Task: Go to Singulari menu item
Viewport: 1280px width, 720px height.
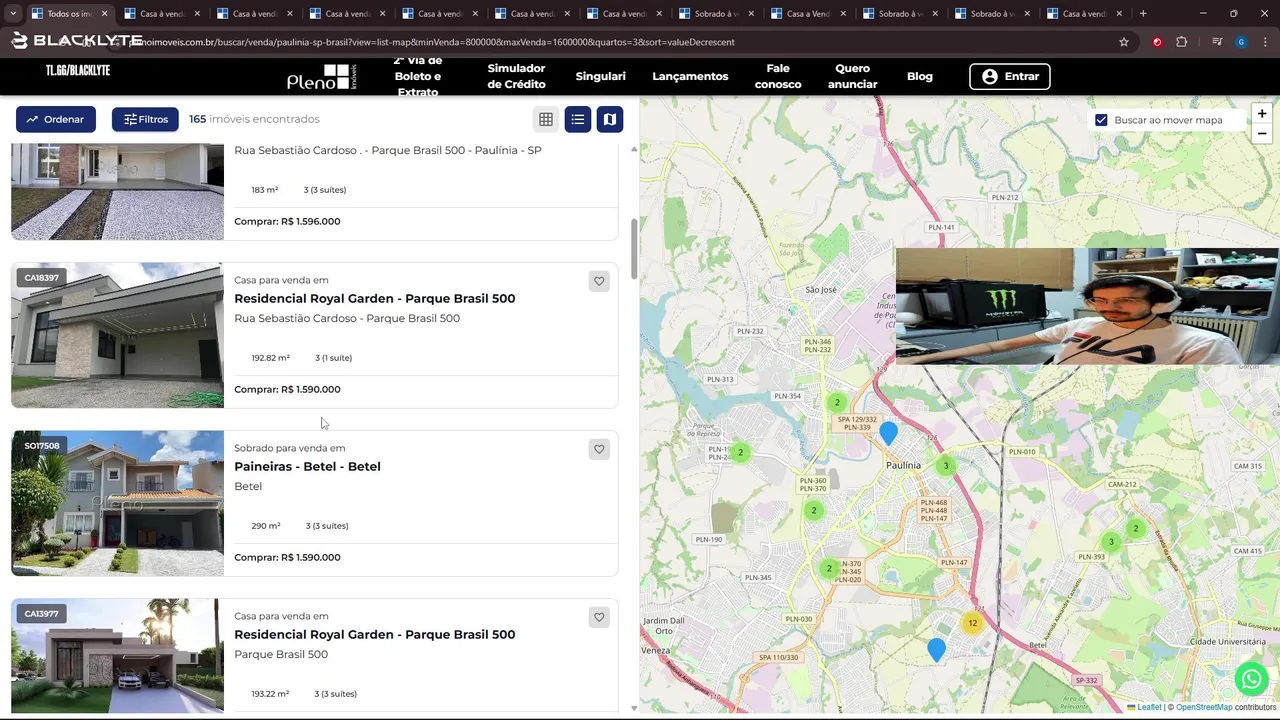Action: tap(600, 76)
